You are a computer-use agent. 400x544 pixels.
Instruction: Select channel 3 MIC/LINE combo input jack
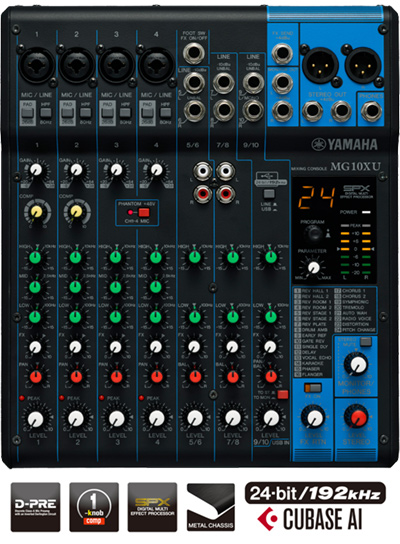[116, 65]
